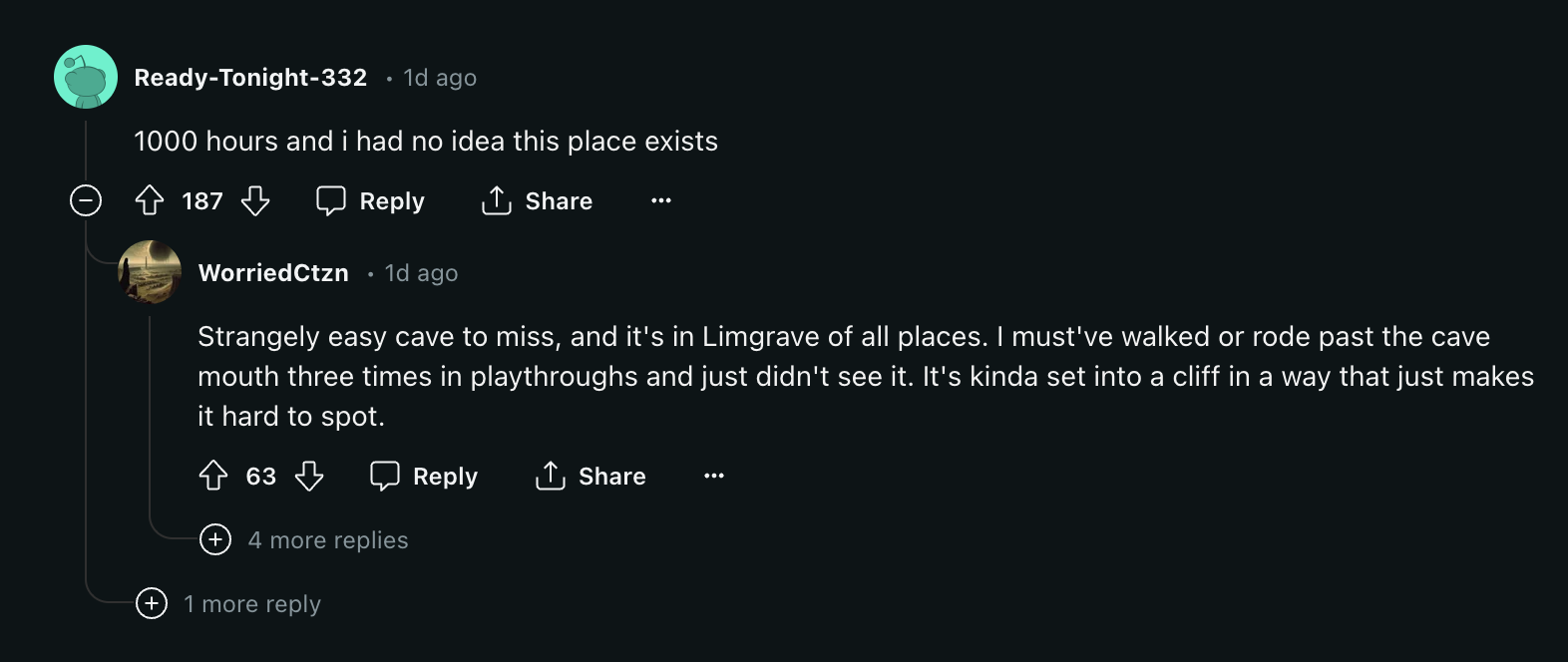This screenshot has width=1568, height=662.
Task: Downvote WorriedCtzn's reply
Action: [311, 476]
